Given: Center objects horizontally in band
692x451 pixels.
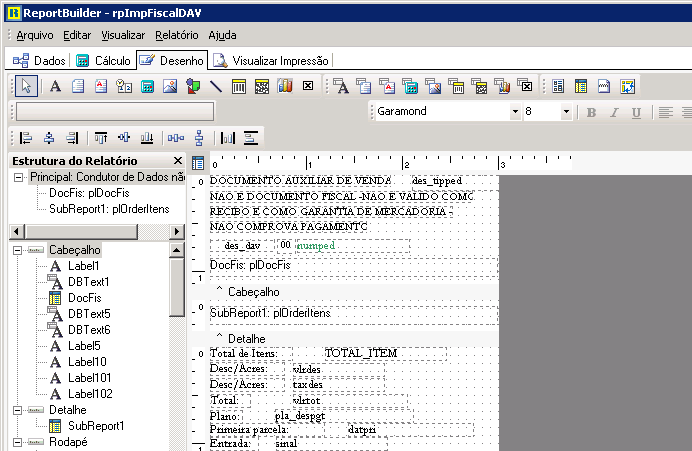Looking at the screenshot, I should point(228,138).
